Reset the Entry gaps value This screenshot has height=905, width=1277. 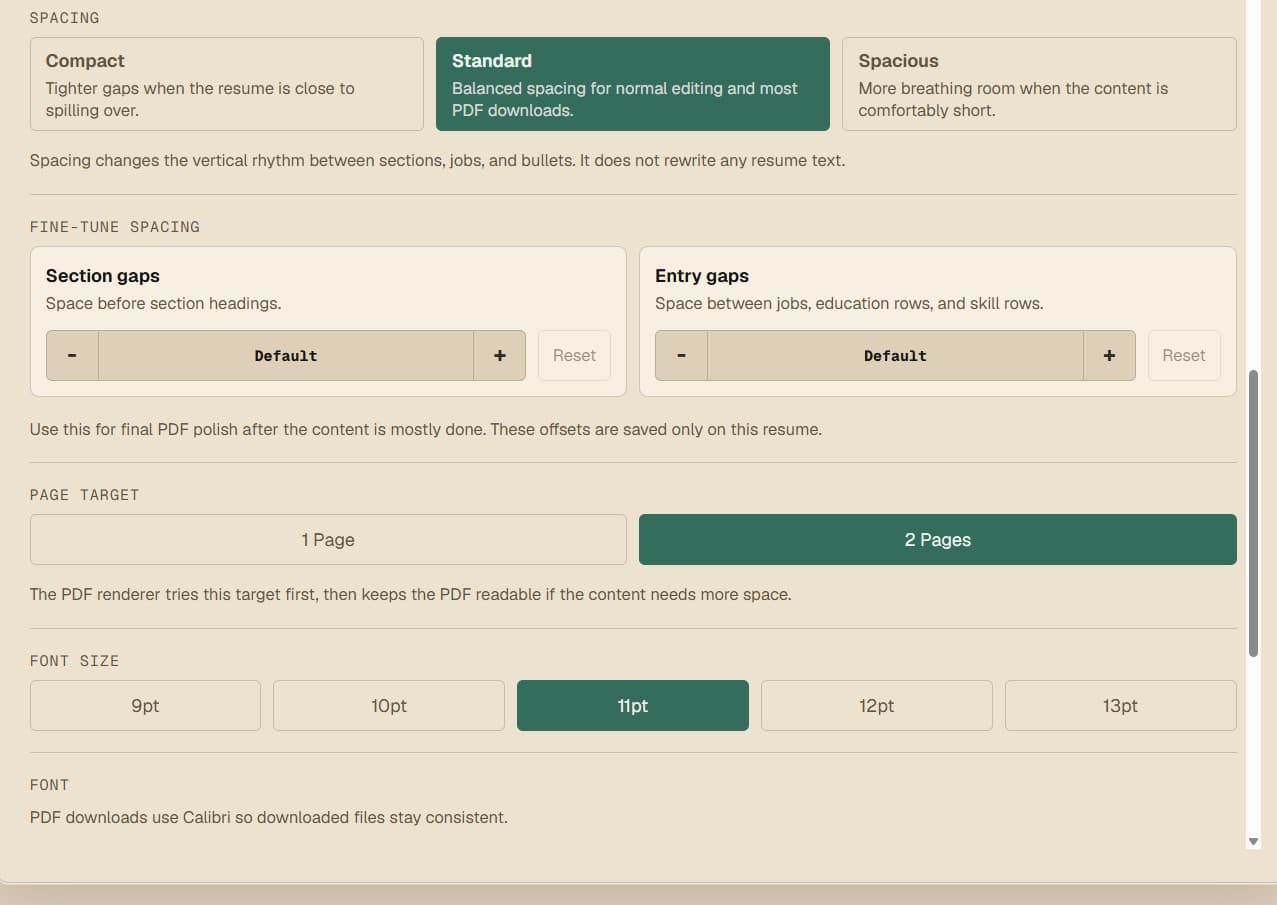(x=1184, y=356)
